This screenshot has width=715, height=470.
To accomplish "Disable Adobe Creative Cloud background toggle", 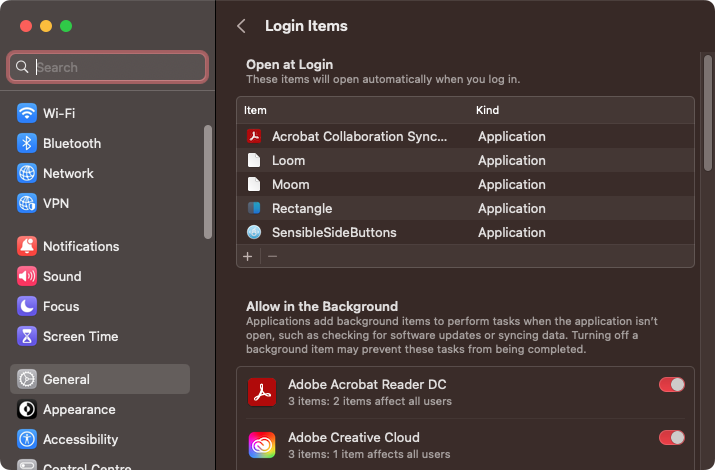I will tap(672, 438).
